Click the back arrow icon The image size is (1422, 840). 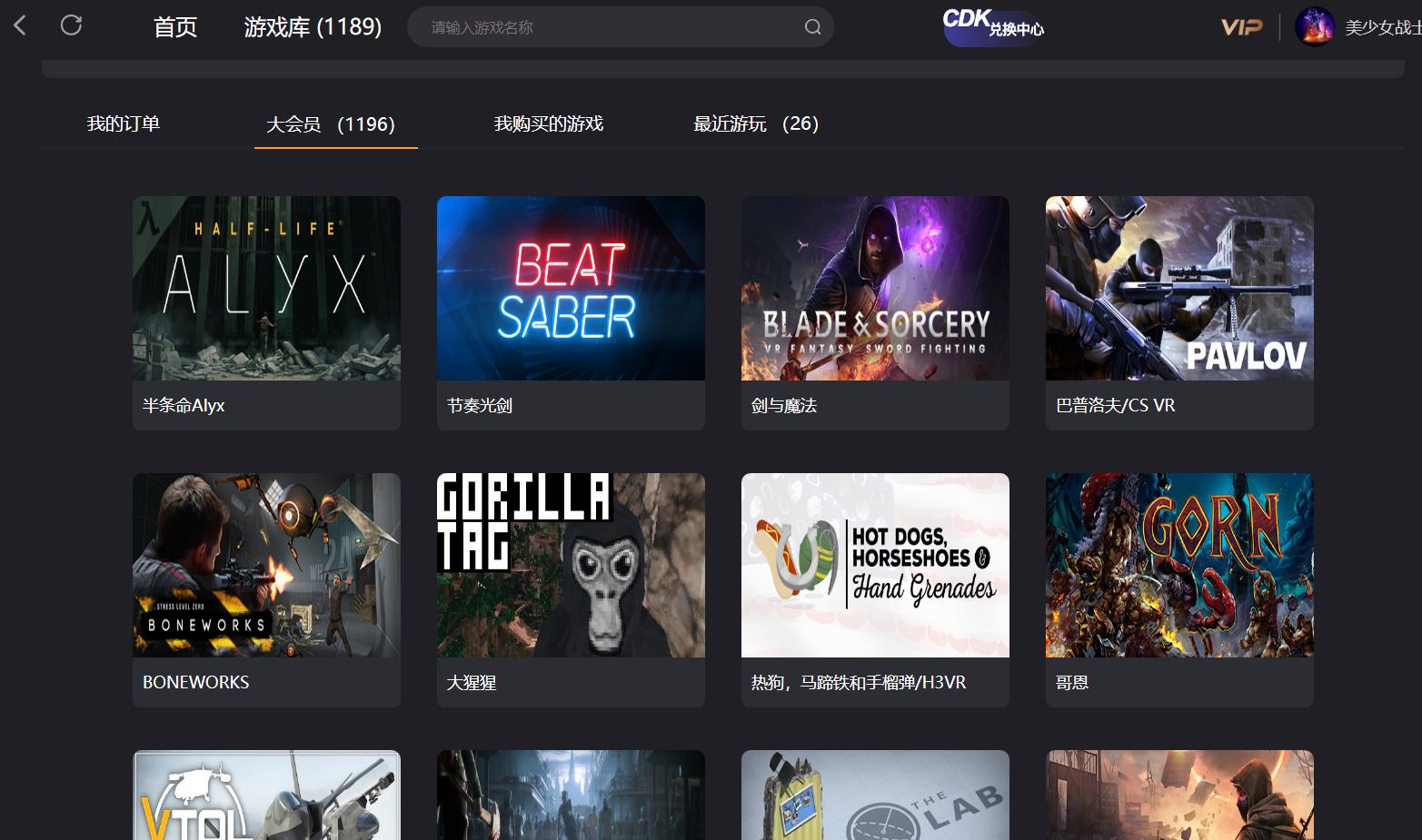[20, 25]
